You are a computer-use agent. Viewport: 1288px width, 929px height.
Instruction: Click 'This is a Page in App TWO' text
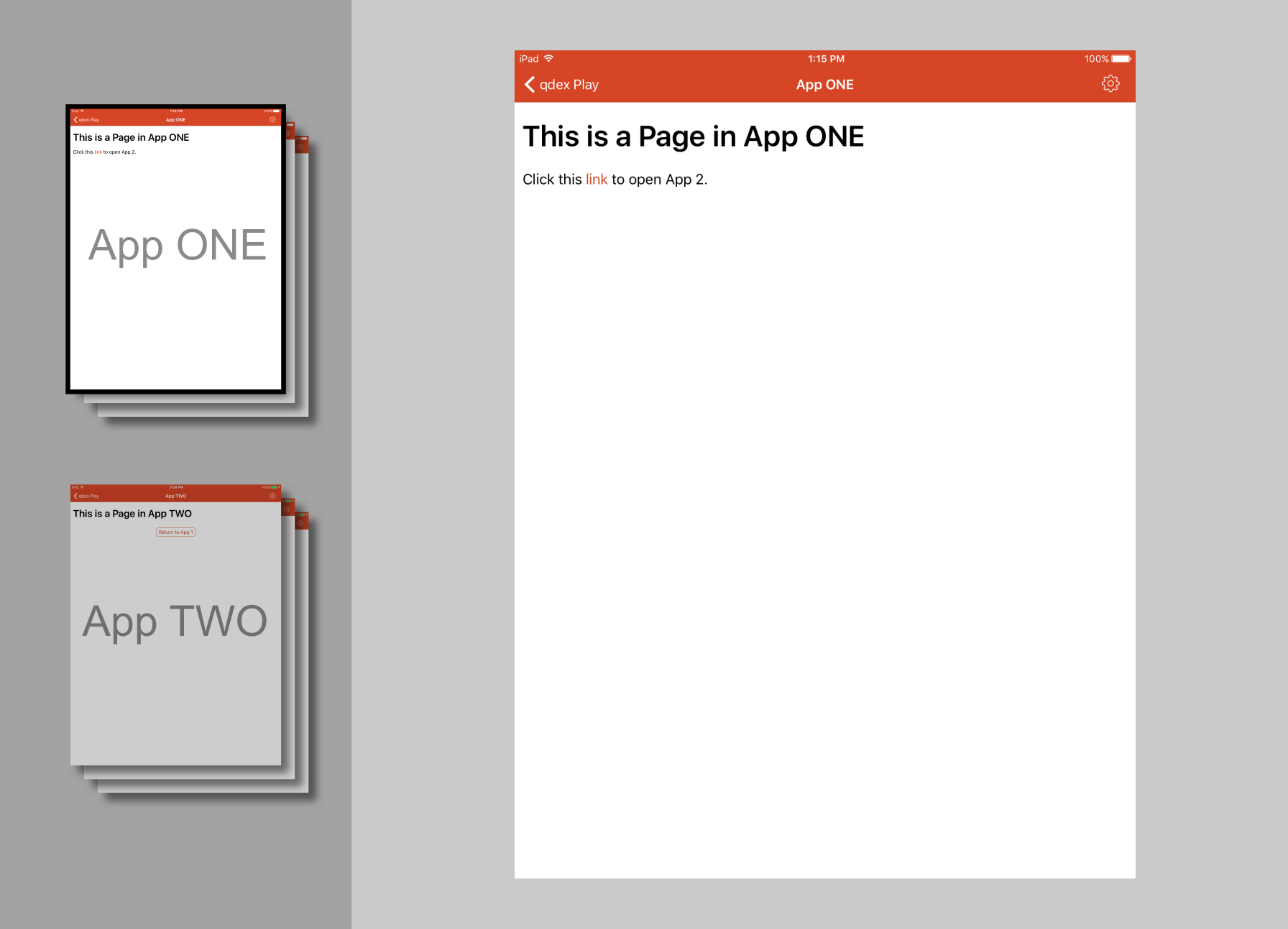[132, 514]
